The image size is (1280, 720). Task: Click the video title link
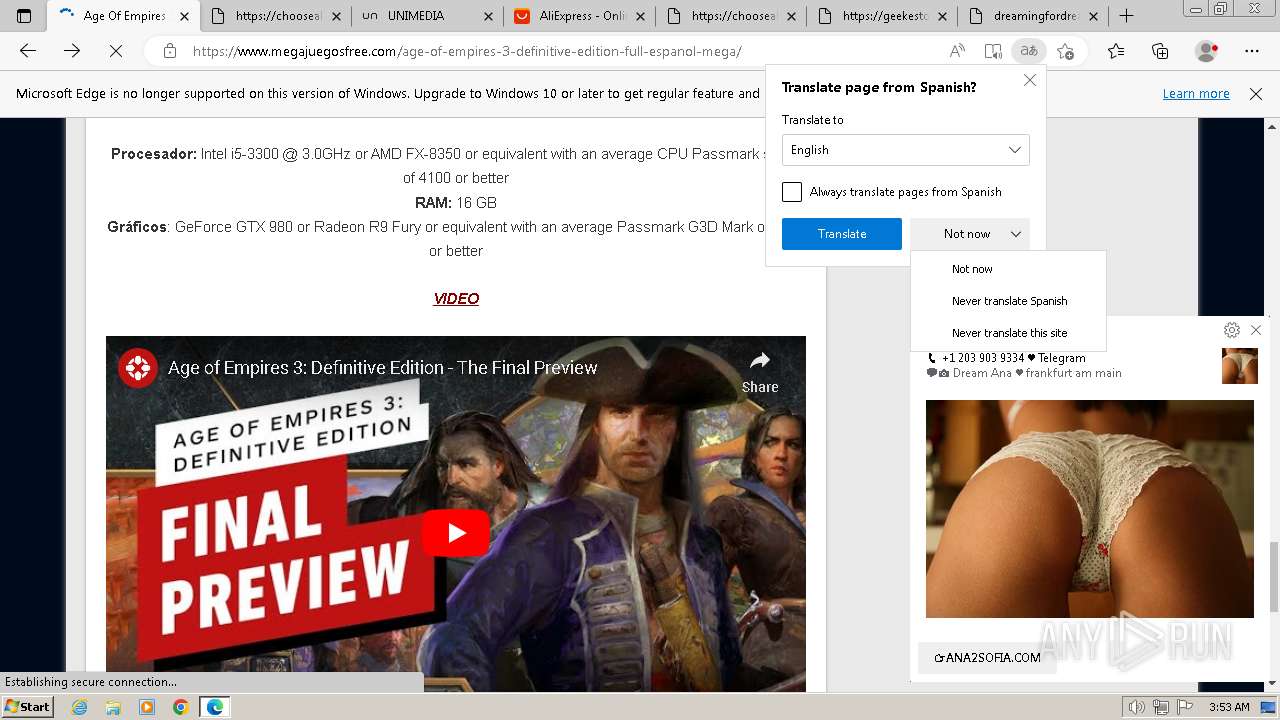[382, 368]
